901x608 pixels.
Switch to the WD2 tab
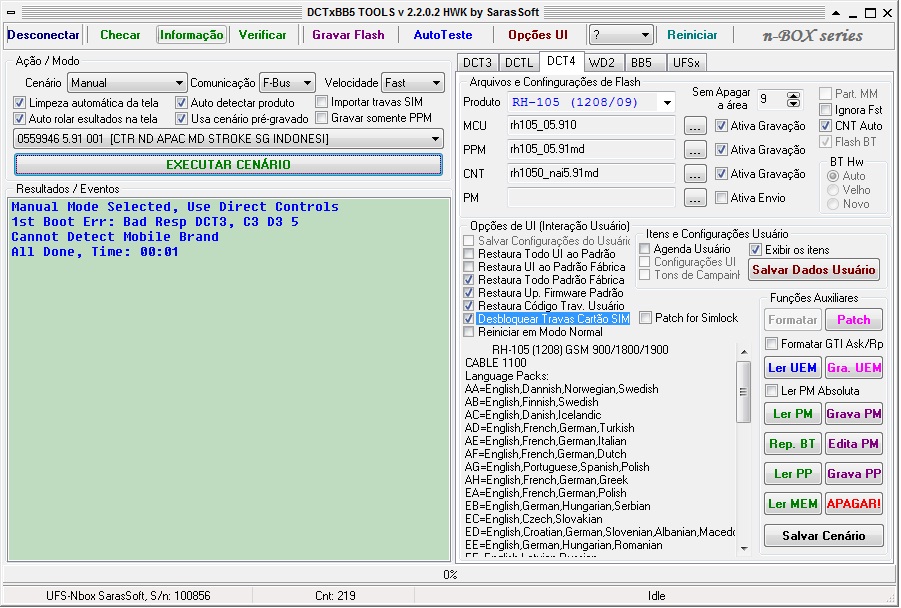(602, 63)
